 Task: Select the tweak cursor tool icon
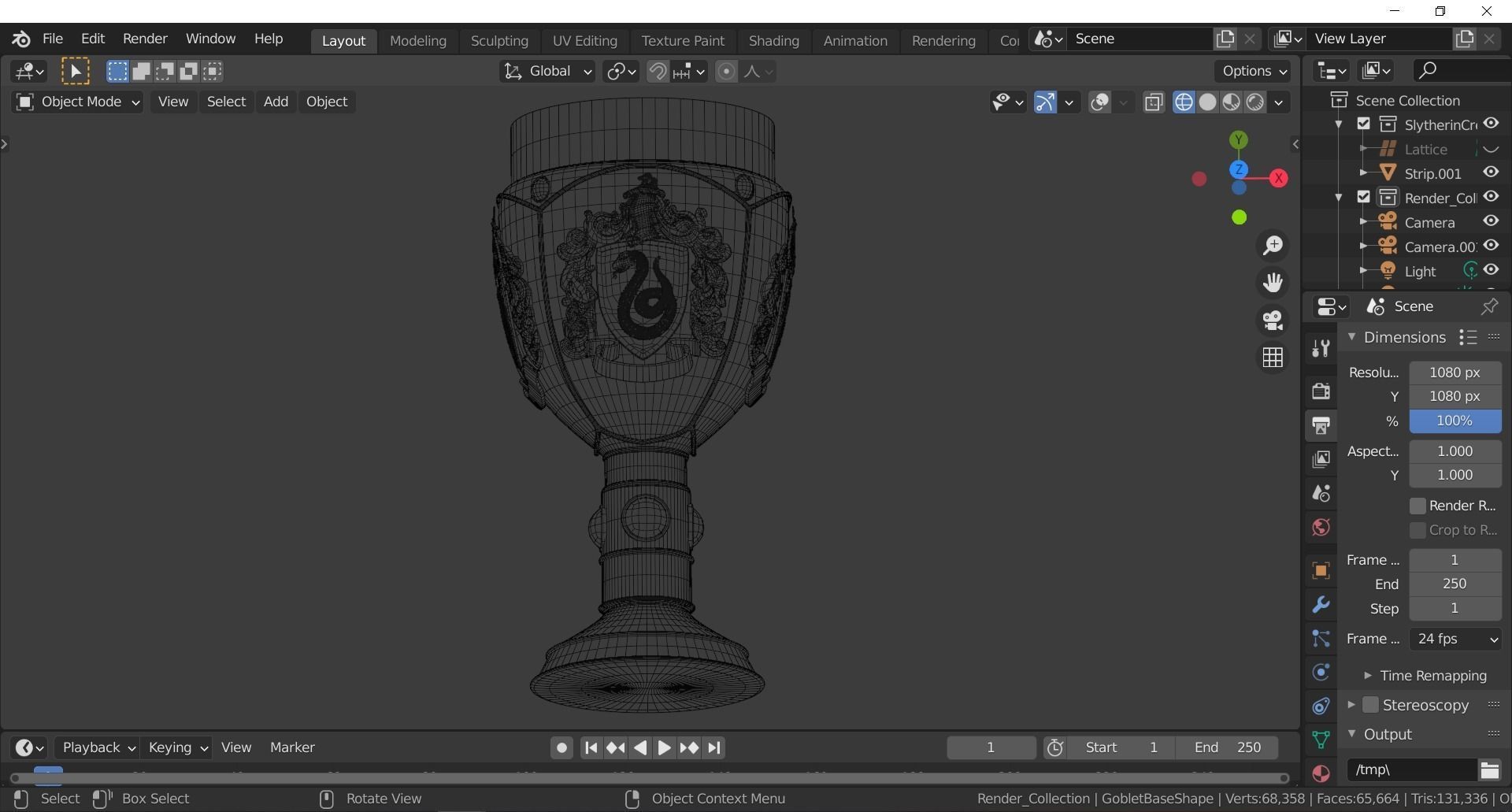pyautogui.click(x=76, y=72)
